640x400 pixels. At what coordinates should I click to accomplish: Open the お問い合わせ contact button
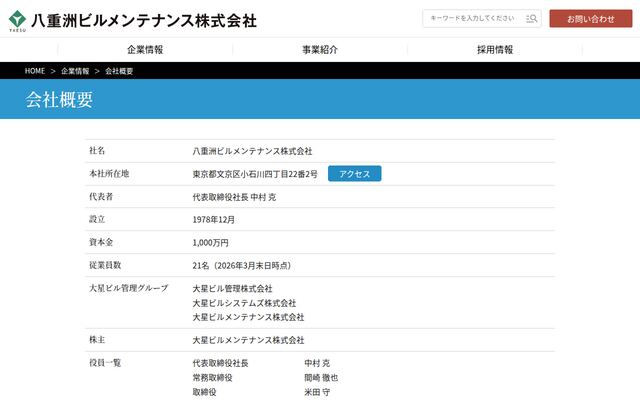(591, 19)
